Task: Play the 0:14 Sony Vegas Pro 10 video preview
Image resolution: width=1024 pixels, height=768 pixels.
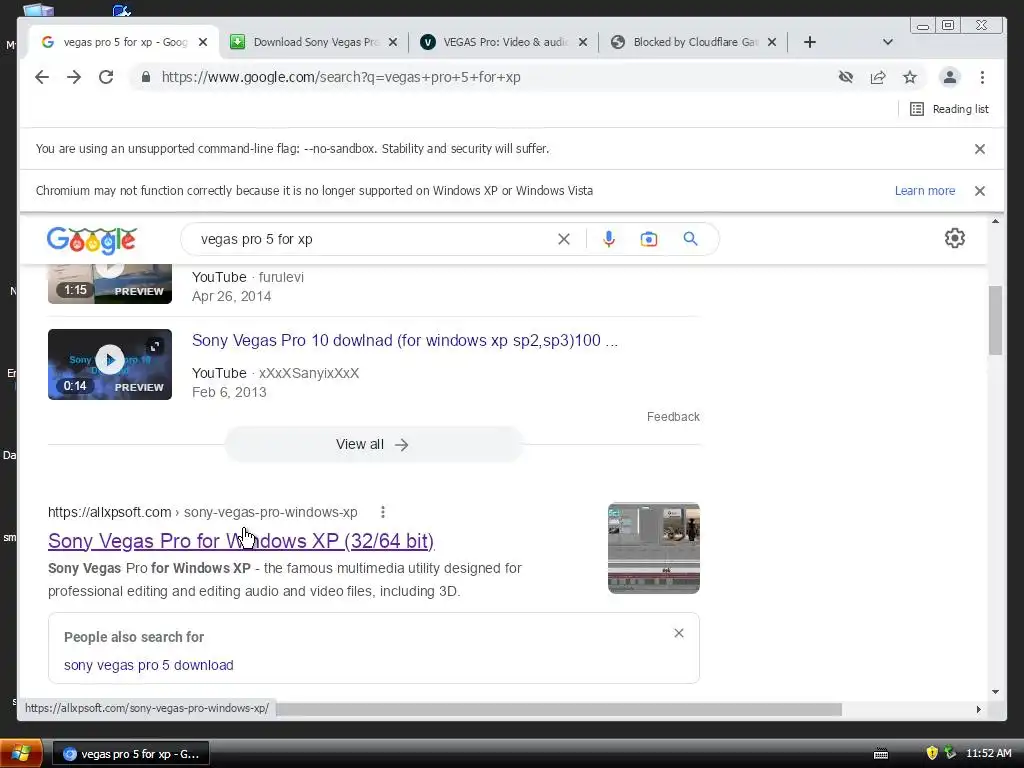Action: click(x=110, y=359)
